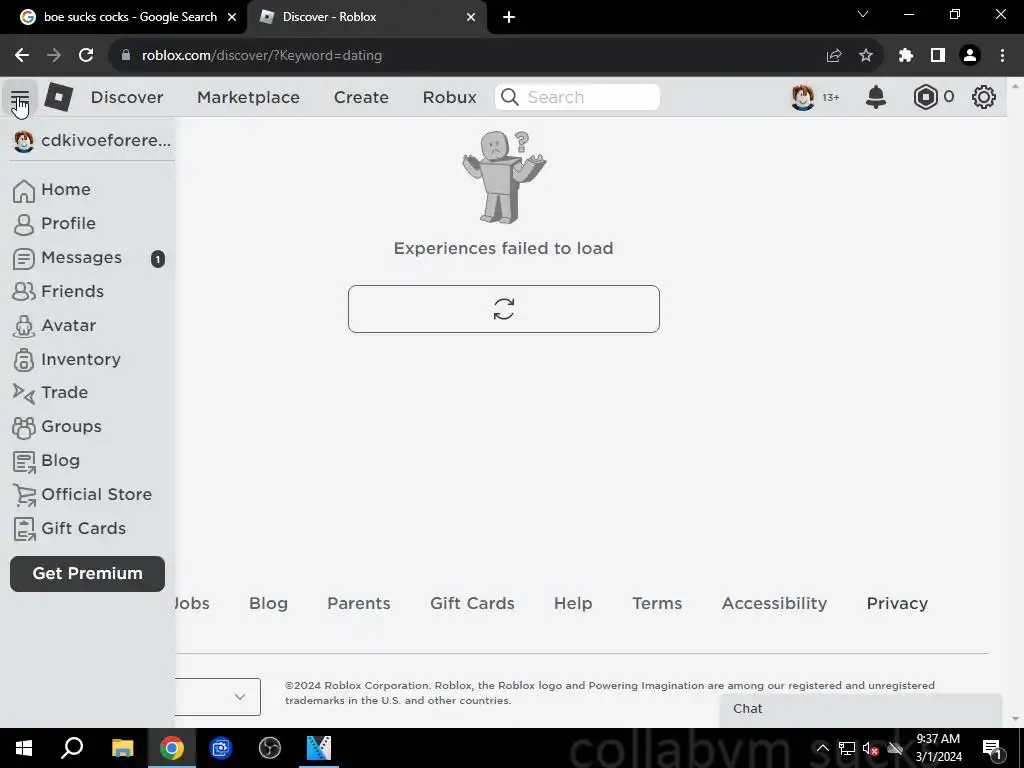Open the Chat panel
The height and width of the screenshot is (768, 1024).
pyautogui.click(x=860, y=709)
